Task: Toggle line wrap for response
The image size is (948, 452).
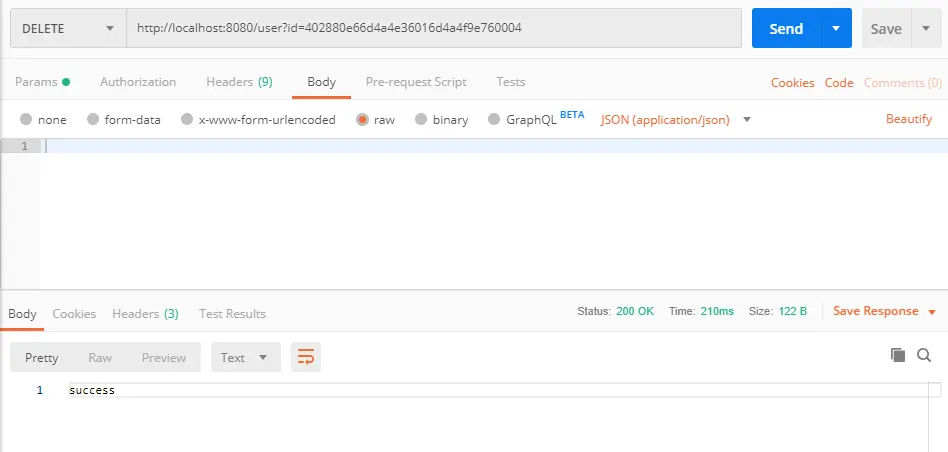Action: tap(306, 357)
